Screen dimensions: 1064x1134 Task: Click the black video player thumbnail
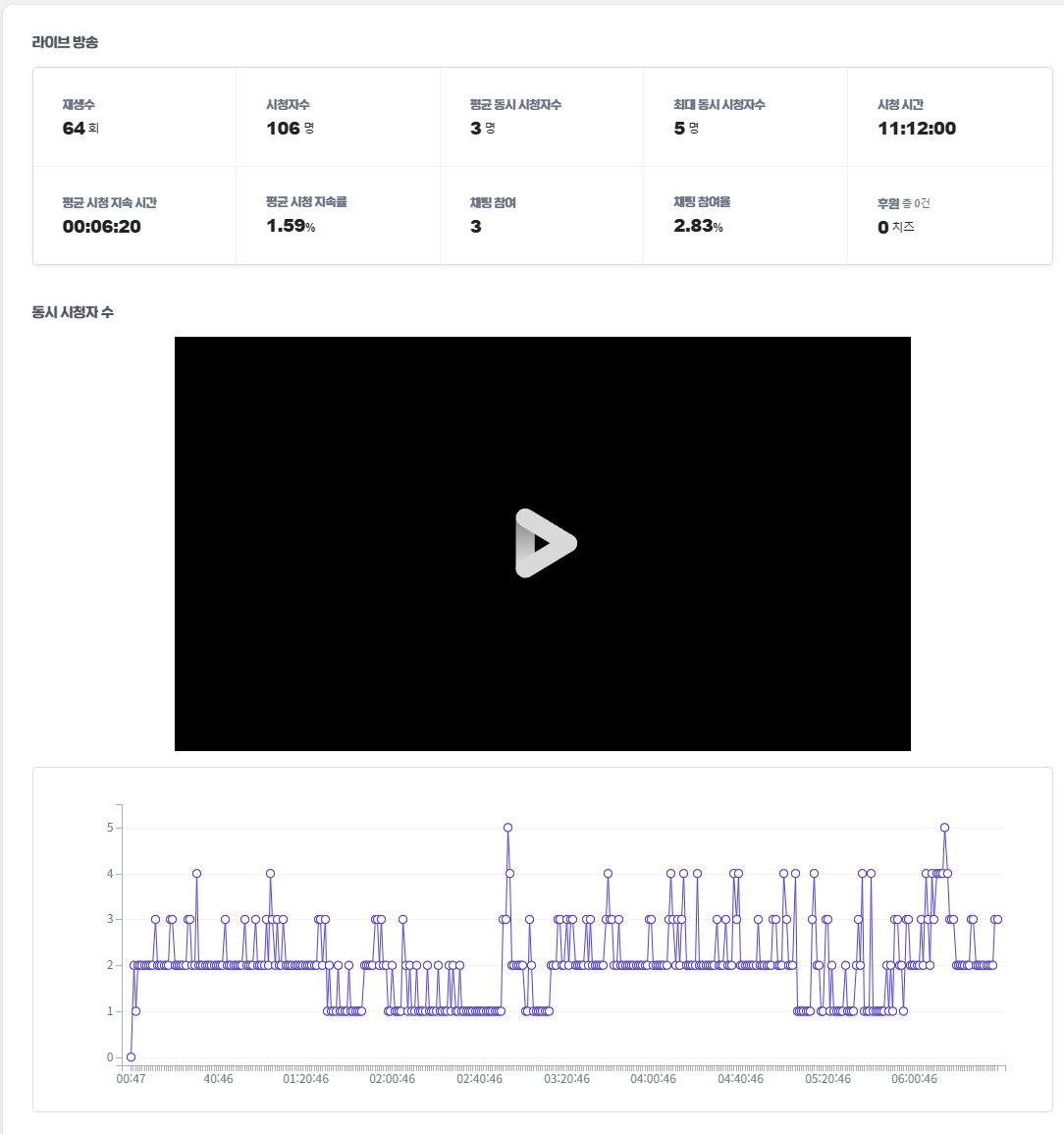click(x=542, y=543)
